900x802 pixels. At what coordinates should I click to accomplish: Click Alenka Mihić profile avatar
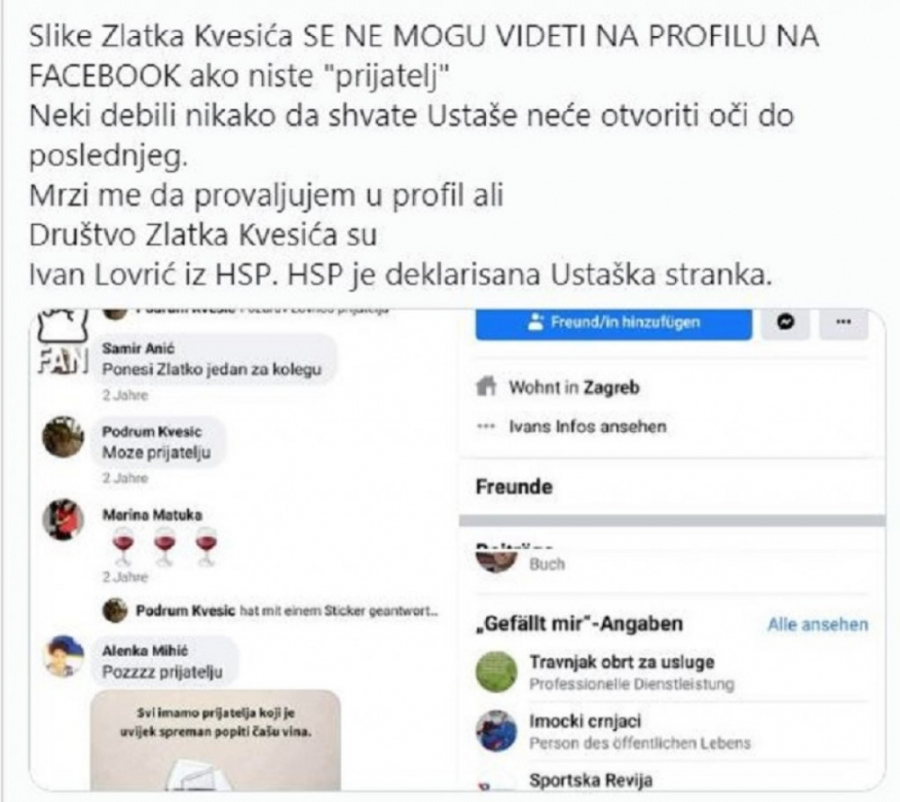[x=63, y=656]
